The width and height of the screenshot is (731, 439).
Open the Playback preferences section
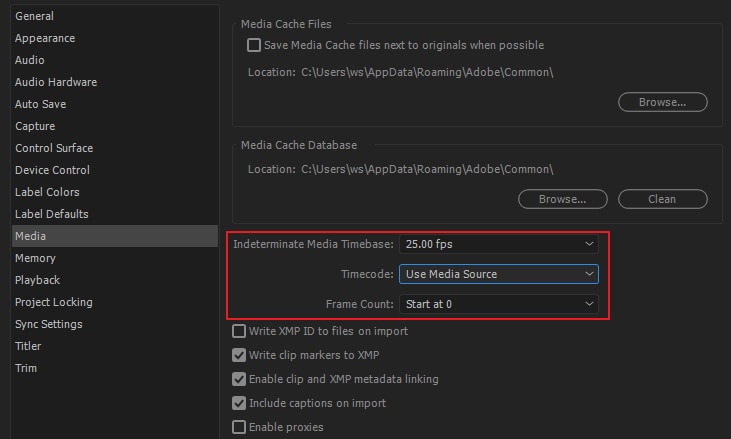click(x=38, y=280)
